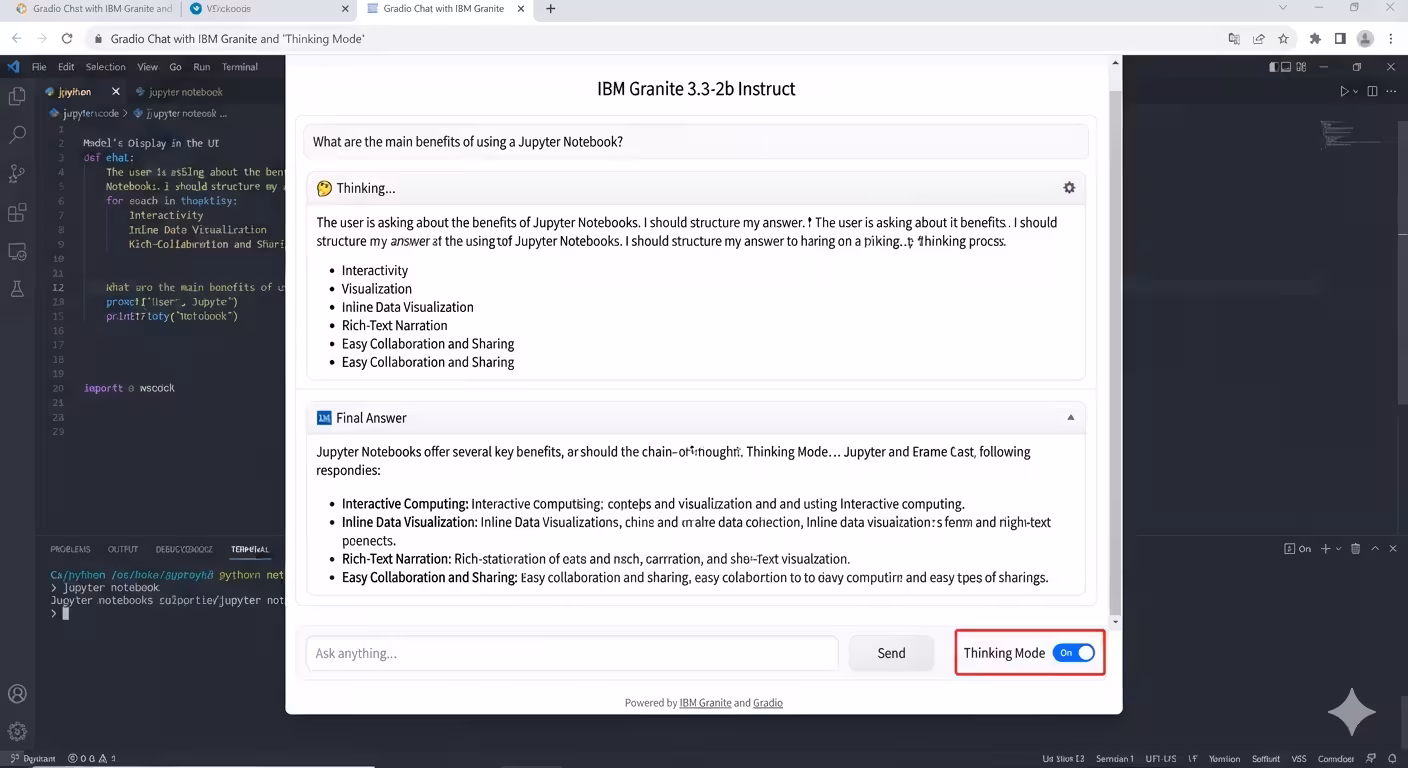Toggle bottom panel layout icon in VS Code

tap(1284, 67)
